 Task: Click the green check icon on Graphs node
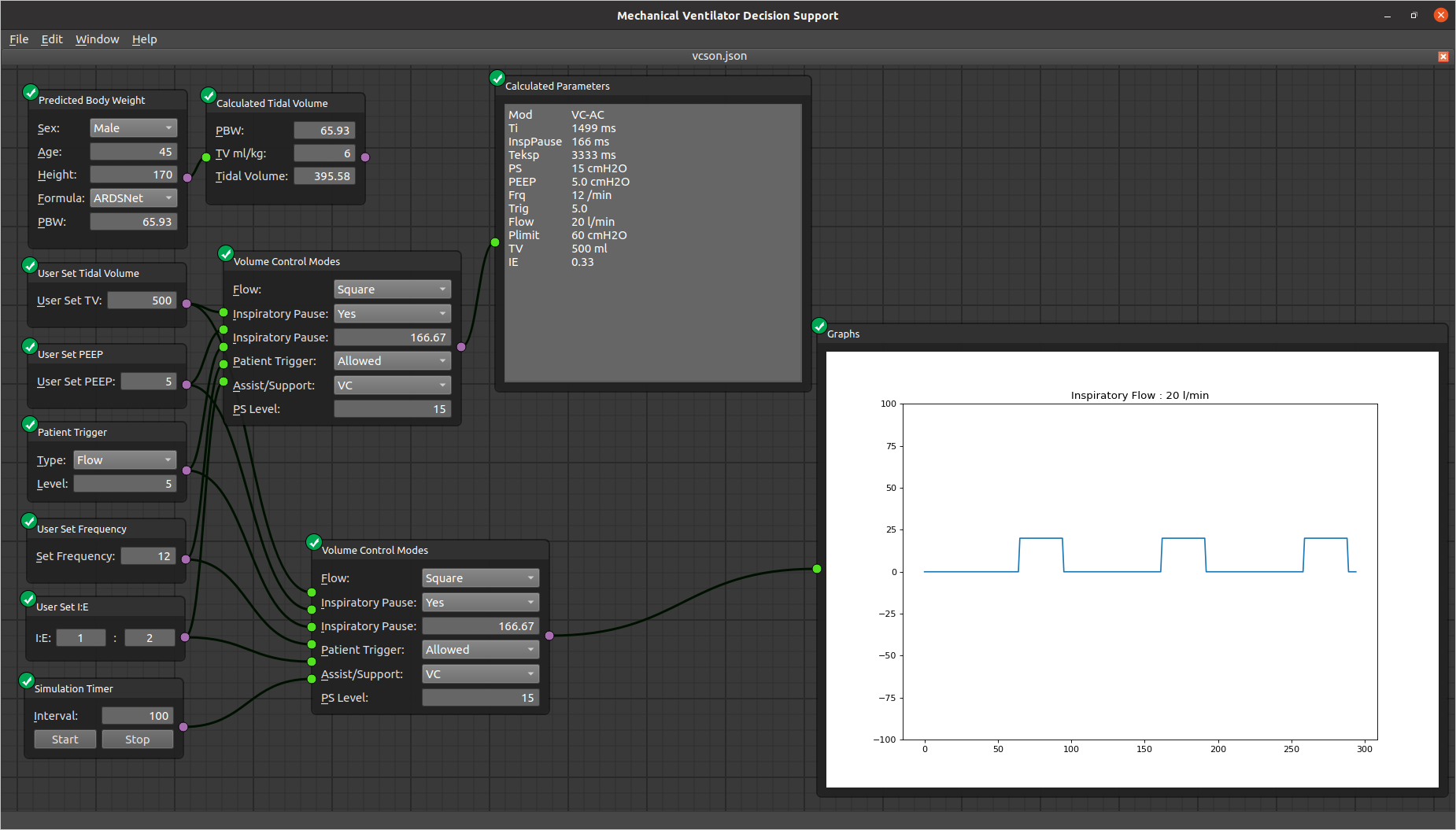[819, 326]
